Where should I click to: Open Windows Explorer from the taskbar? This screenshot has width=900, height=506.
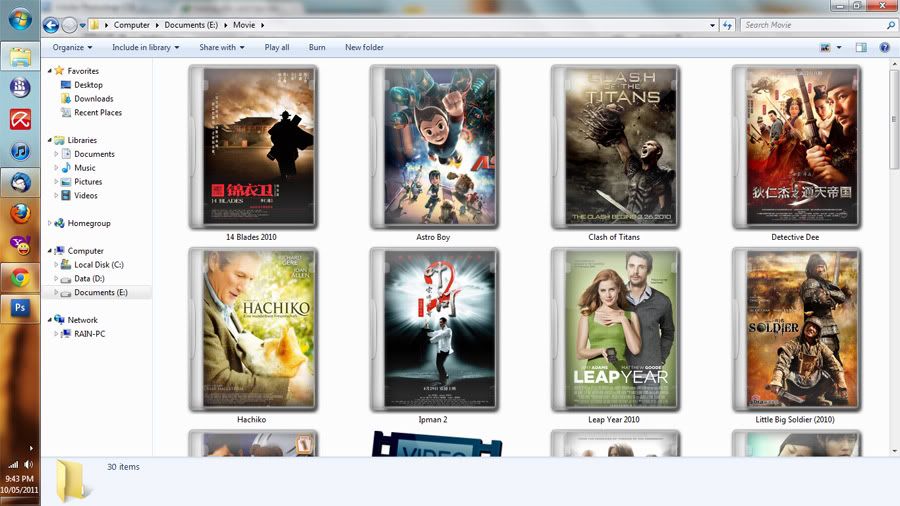(20, 56)
